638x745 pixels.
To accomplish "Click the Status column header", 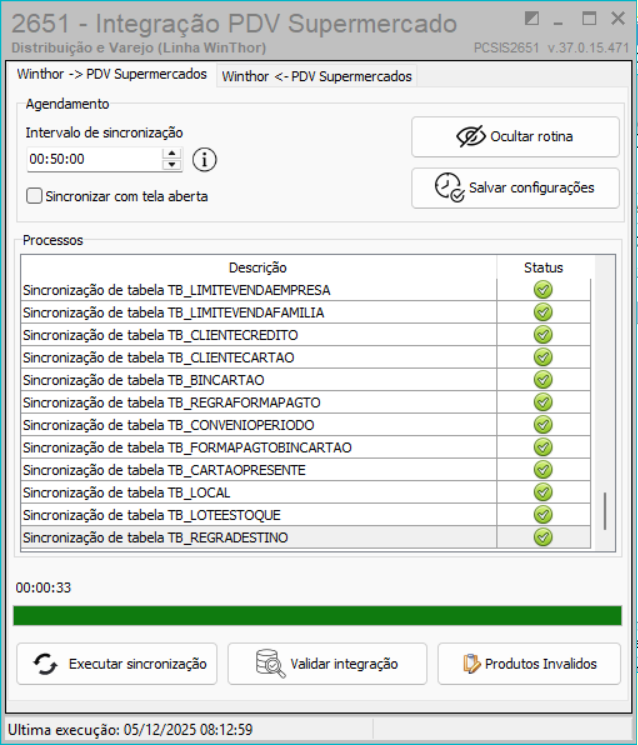I will (x=543, y=267).
